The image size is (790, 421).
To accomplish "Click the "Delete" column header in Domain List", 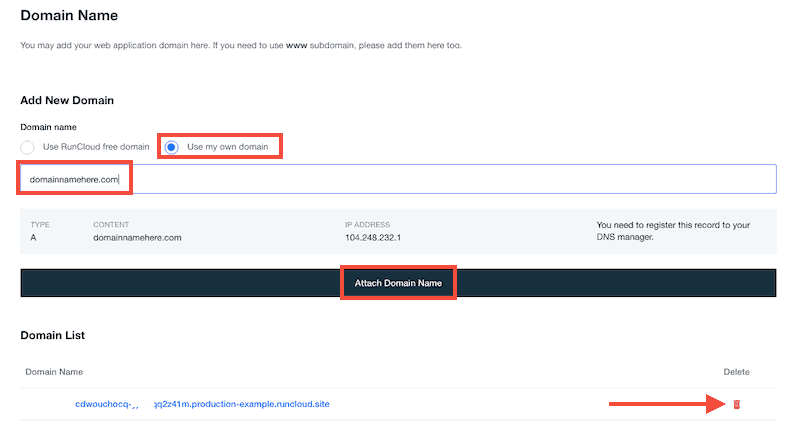I will [x=736, y=372].
